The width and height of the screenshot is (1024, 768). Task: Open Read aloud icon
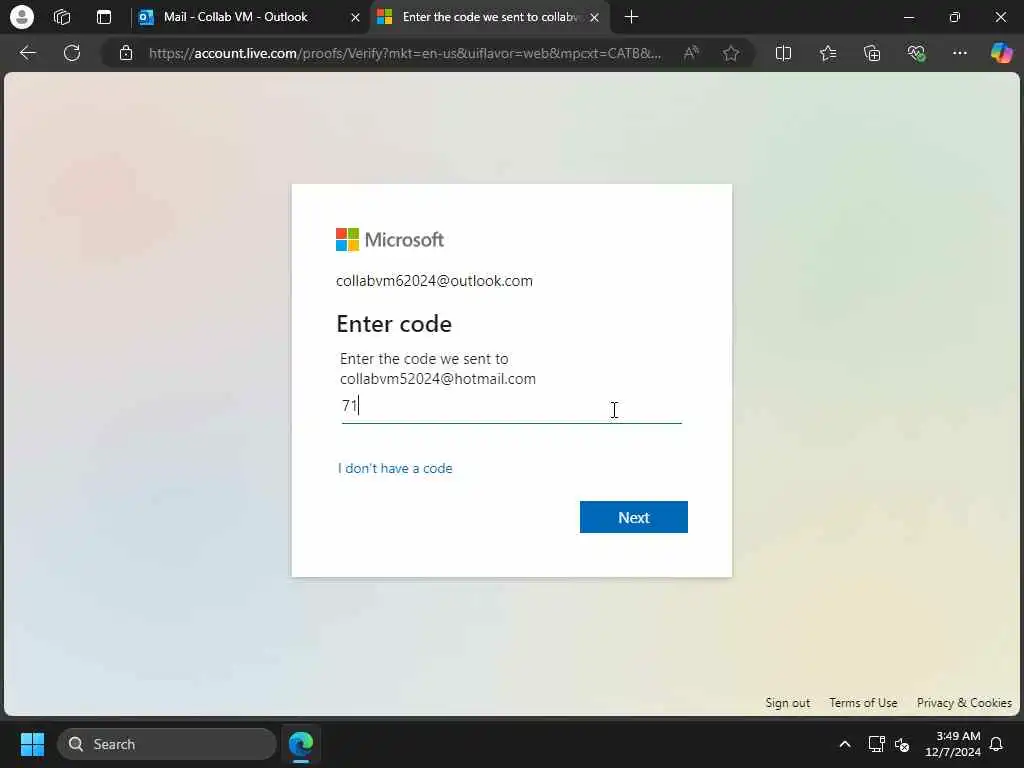(x=691, y=53)
